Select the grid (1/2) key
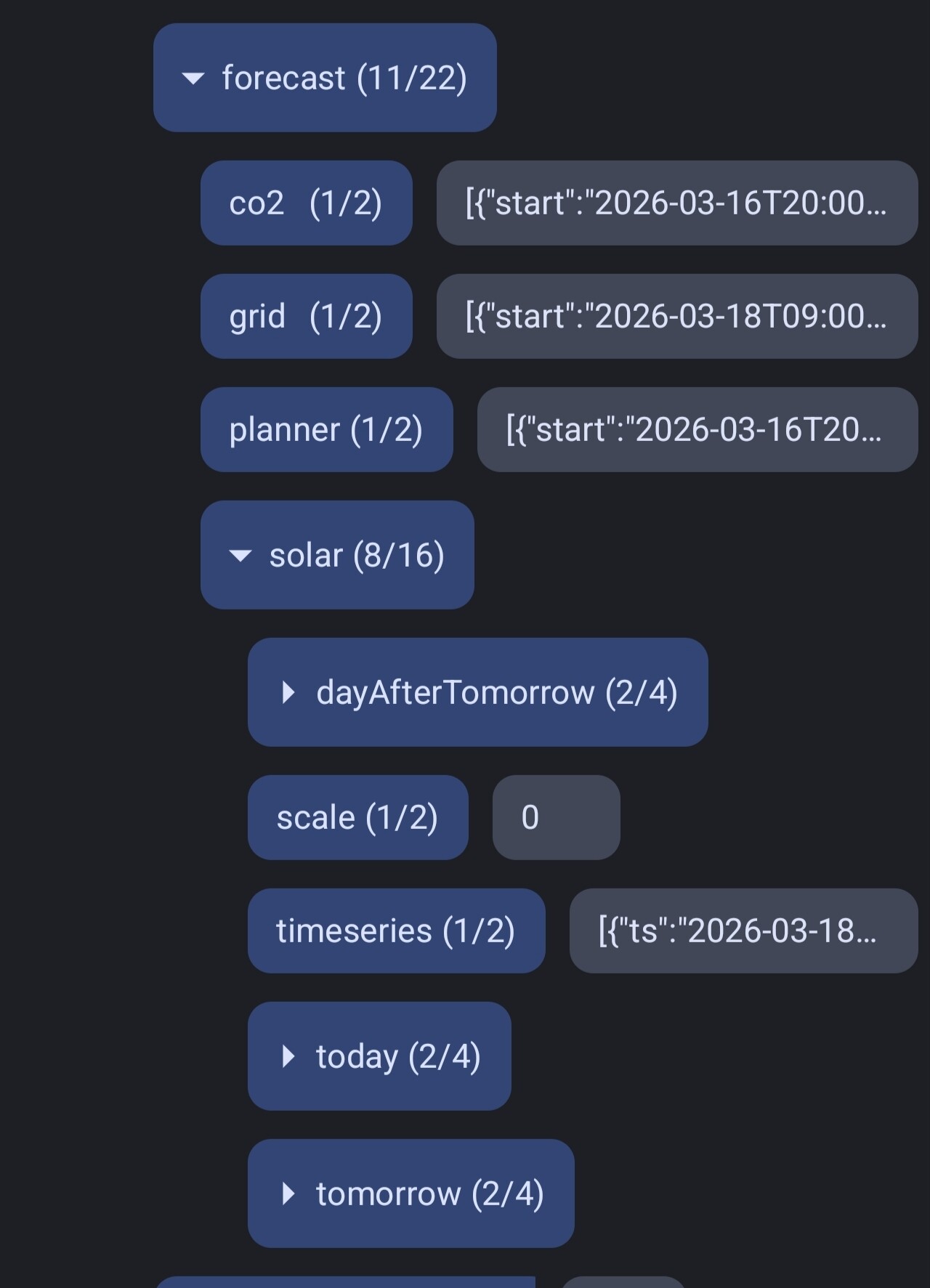Screen dimensions: 930x1288 (306, 316)
